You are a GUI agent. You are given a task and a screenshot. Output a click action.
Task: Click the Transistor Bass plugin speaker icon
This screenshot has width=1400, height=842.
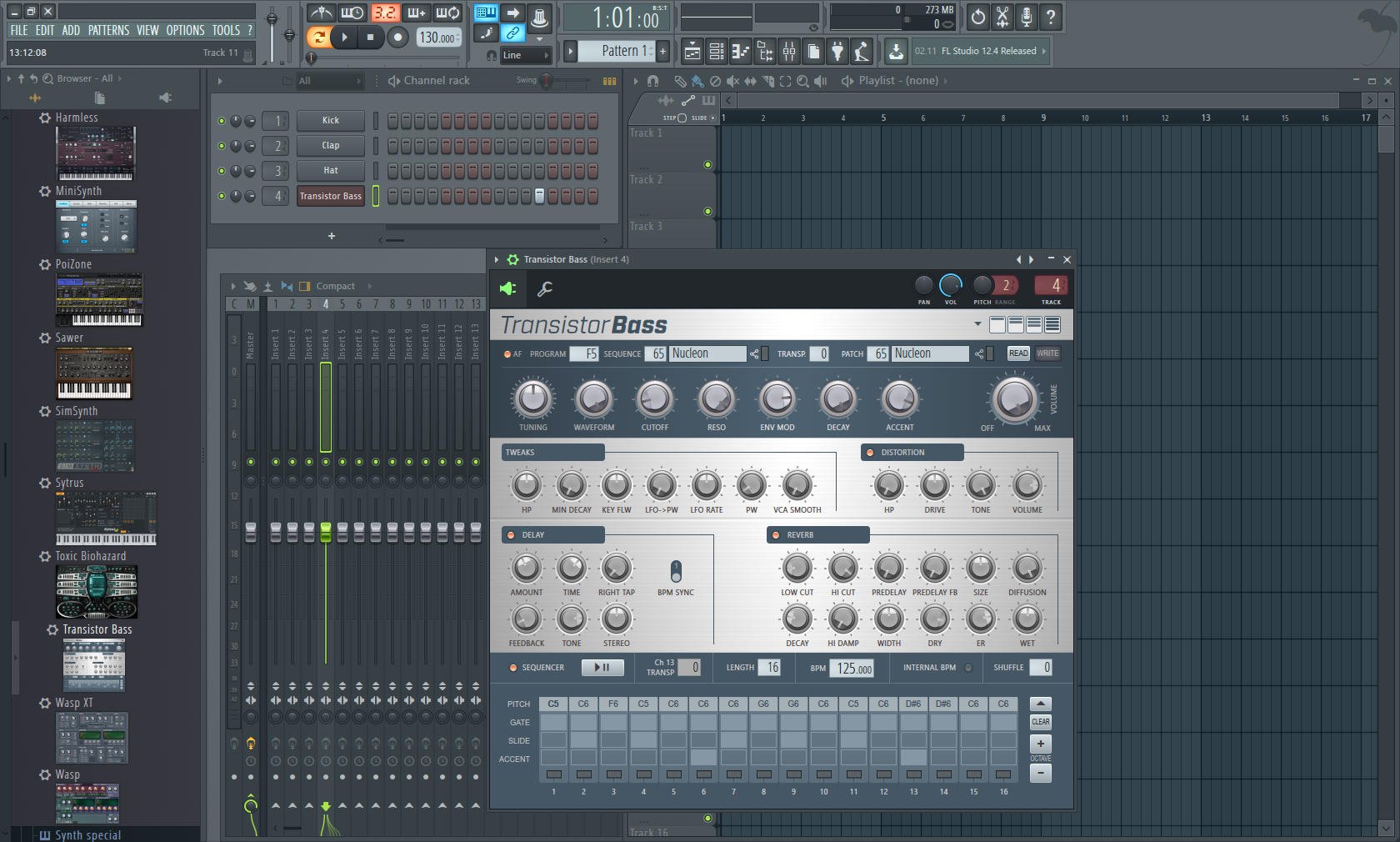tap(508, 288)
